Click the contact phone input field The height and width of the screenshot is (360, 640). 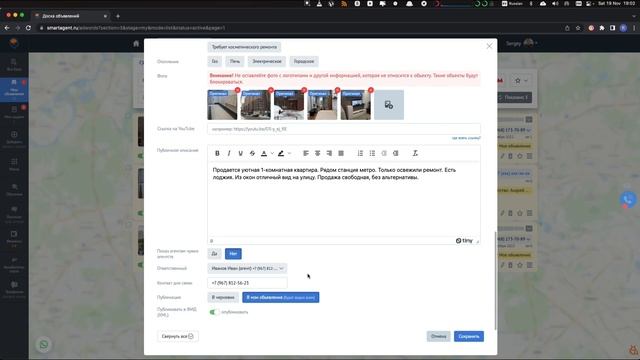(247, 283)
